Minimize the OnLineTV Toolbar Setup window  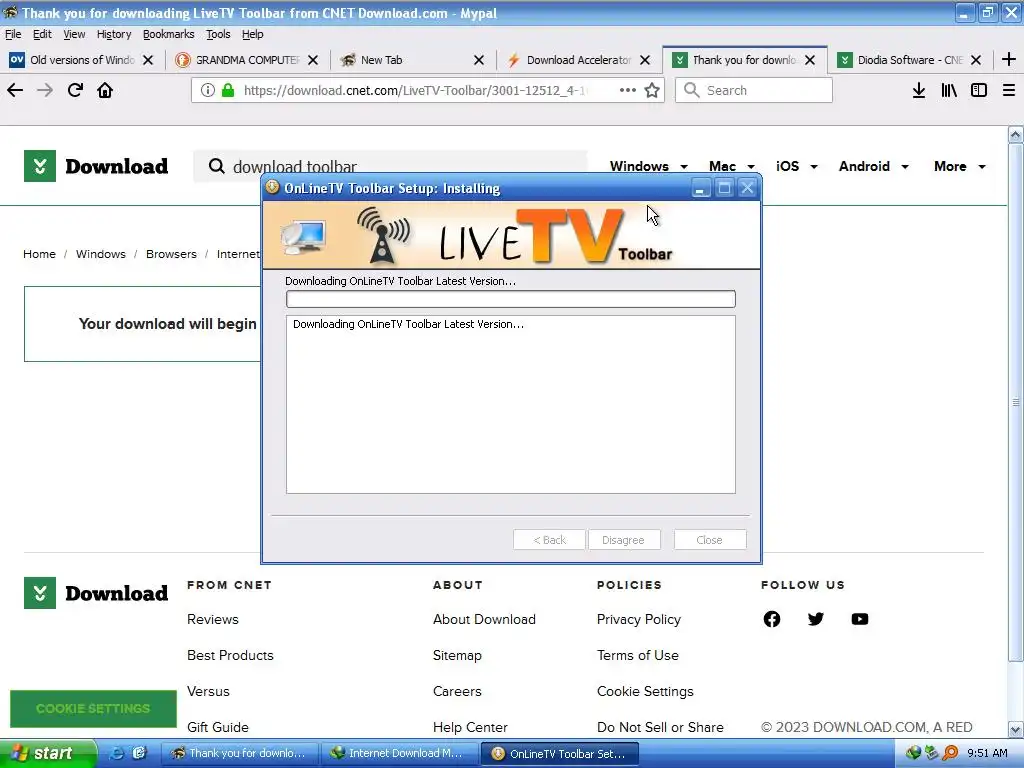[700, 189]
